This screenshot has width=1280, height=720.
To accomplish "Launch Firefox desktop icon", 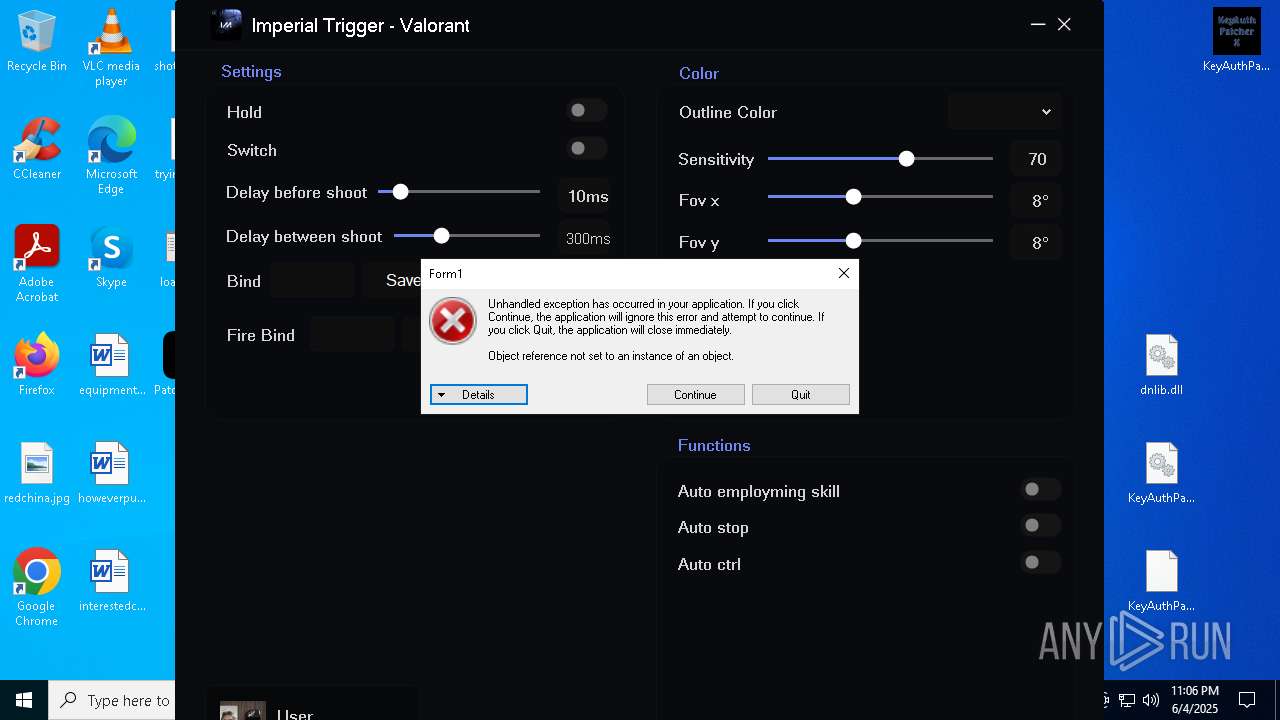I will [37, 365].
